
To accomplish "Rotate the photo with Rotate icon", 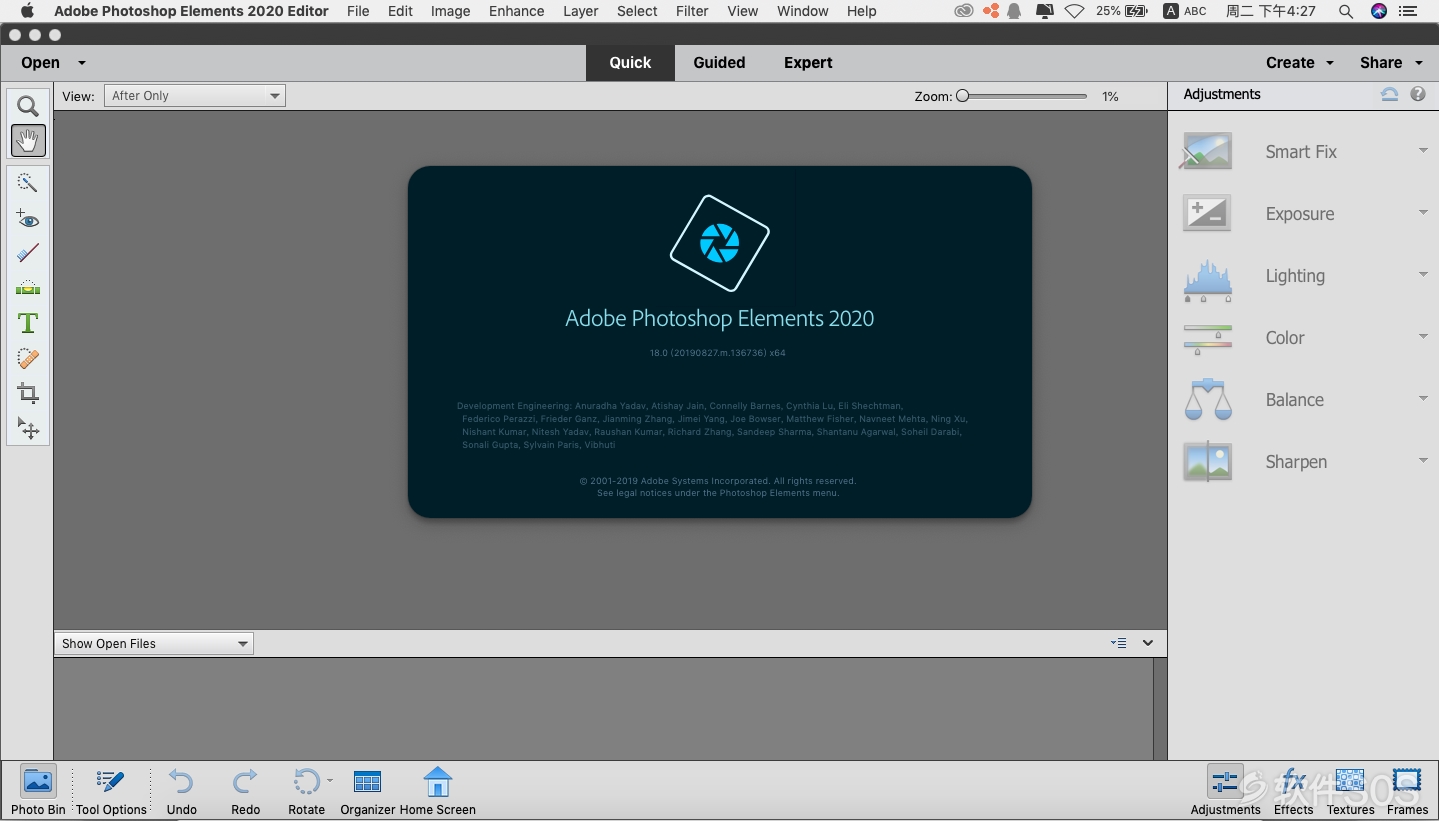I will pos(306,782).
